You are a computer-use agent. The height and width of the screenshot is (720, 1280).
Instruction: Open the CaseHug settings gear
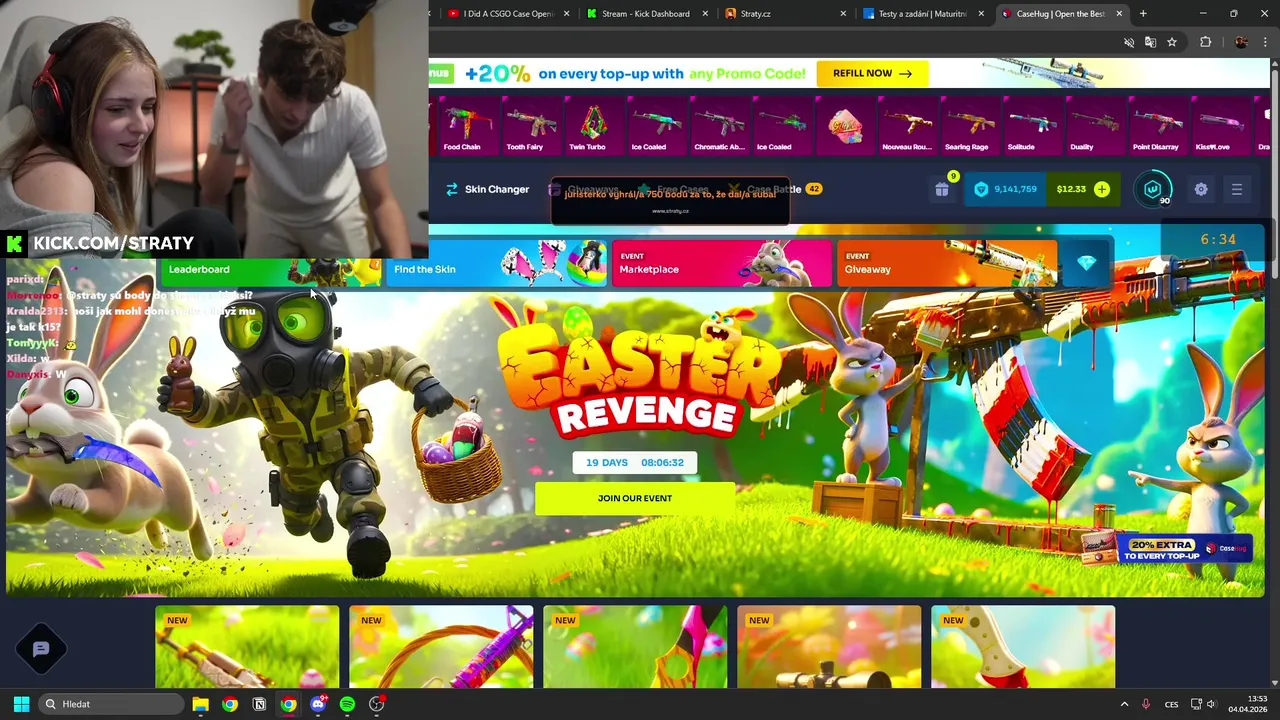[x=1201, y=189]
